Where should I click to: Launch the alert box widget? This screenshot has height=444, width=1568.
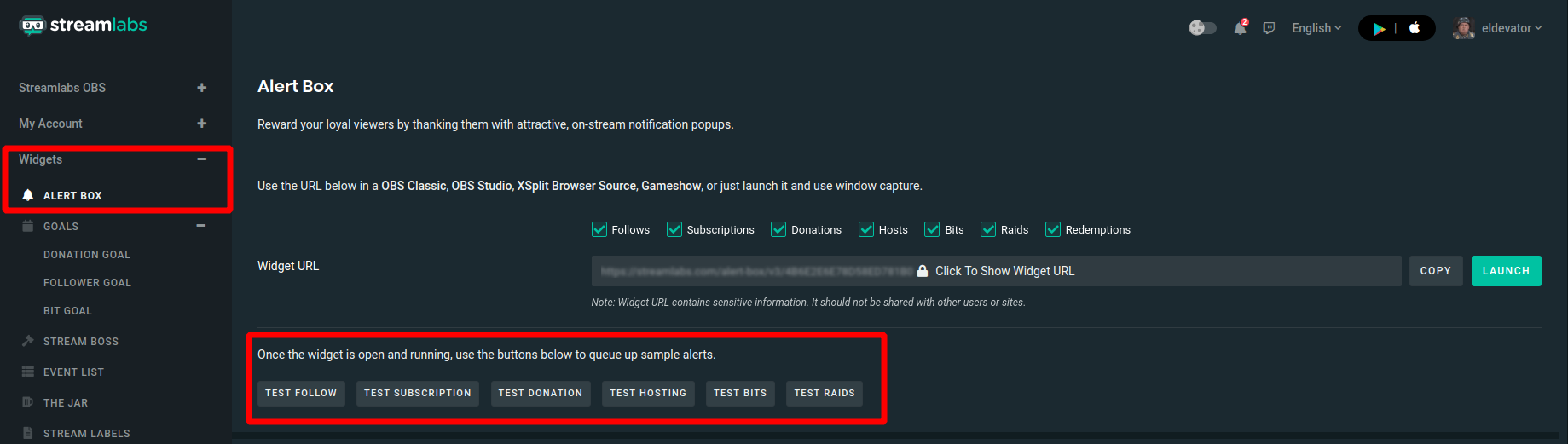(1507, 271)
